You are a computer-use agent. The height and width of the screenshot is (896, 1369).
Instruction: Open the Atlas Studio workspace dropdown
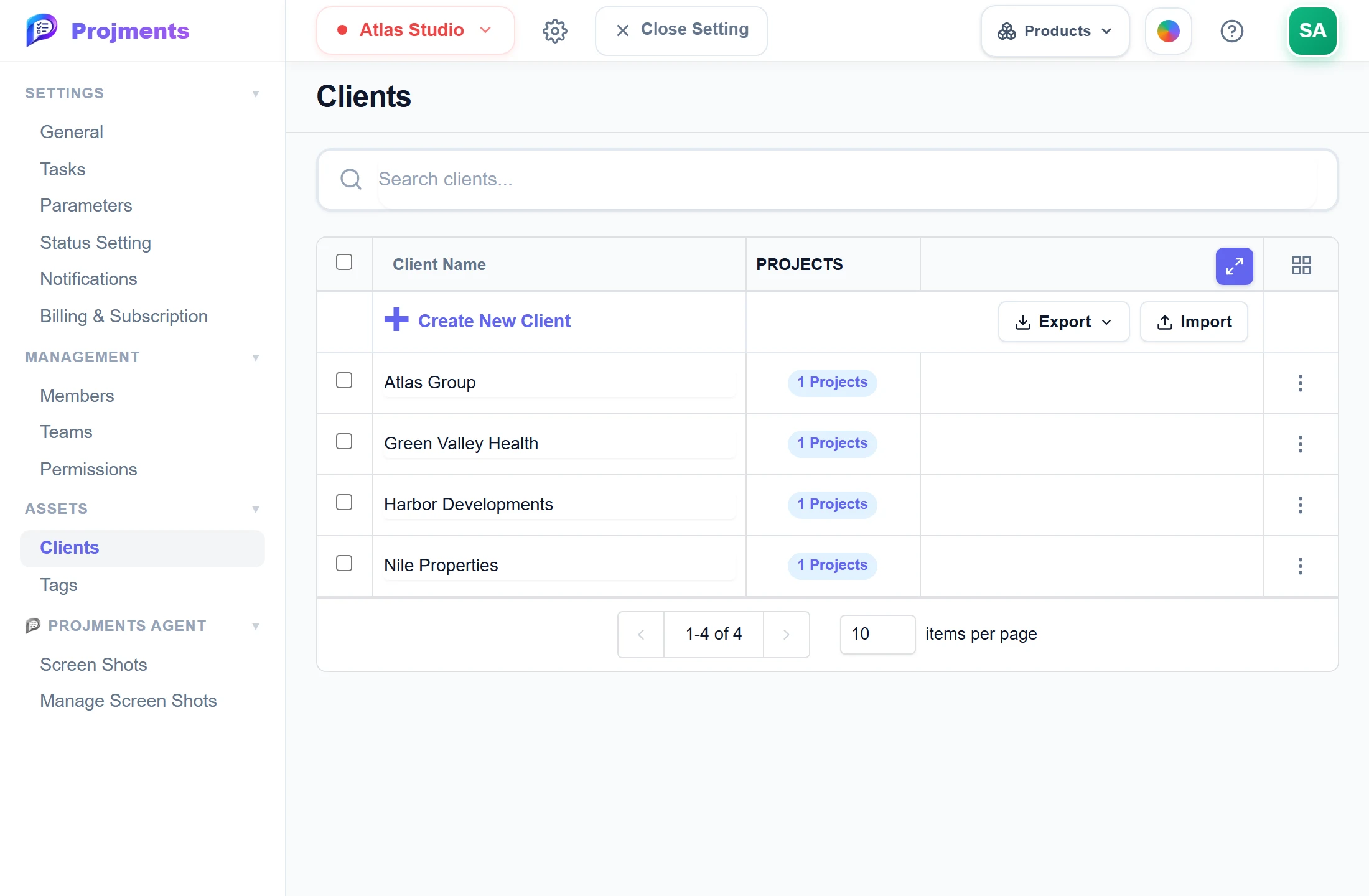(415, 30)
